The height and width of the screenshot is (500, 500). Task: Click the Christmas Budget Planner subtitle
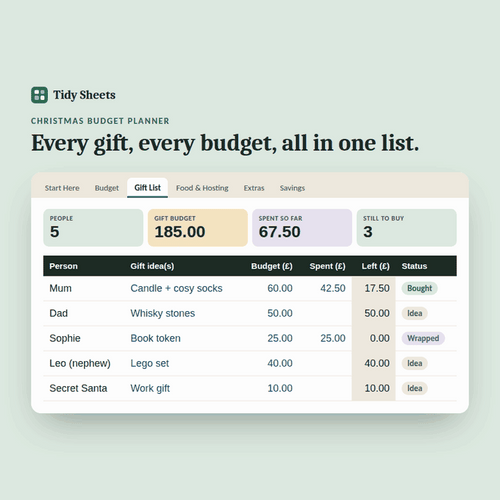(100, 121)
